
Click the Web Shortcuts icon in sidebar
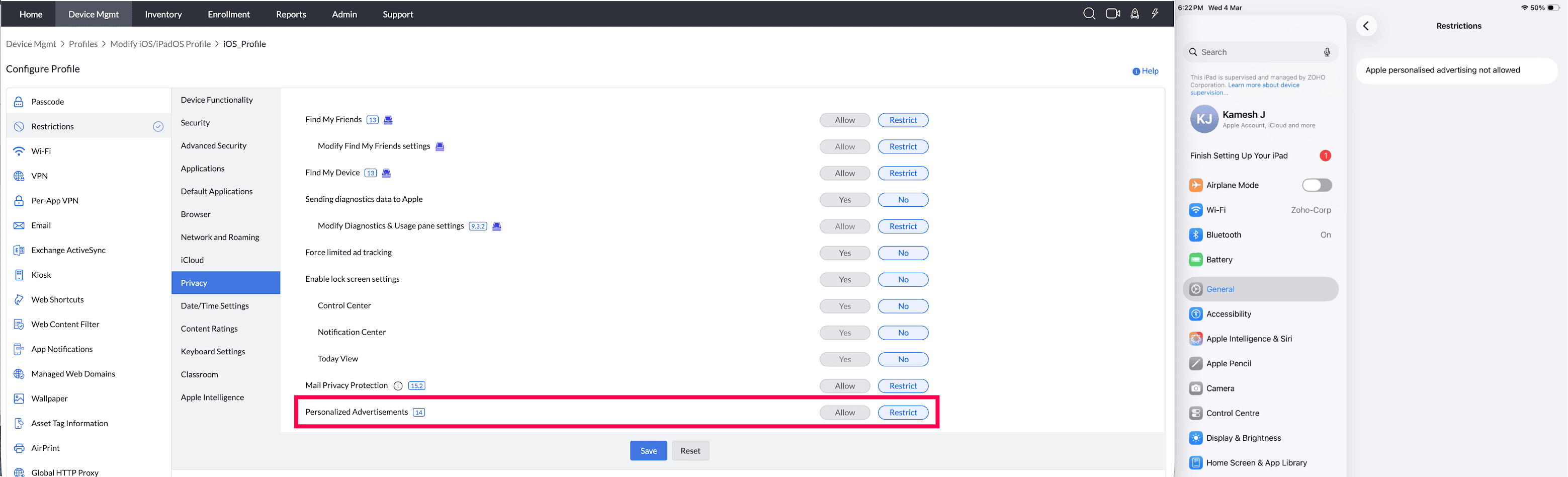(x=19, y=300)
